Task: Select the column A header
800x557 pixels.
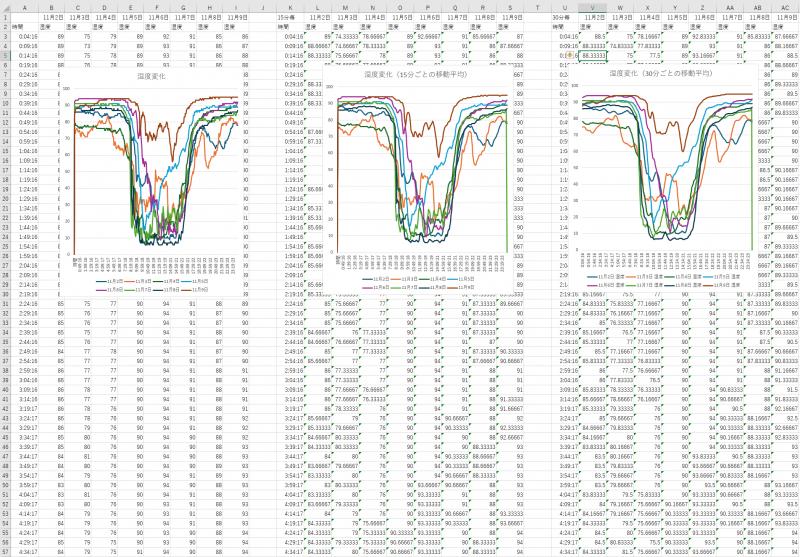Action: point(25,5)
